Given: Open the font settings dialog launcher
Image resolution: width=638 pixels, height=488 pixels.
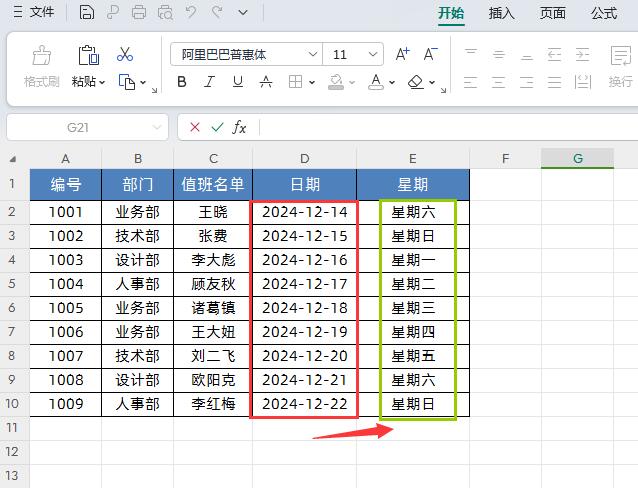Looking at the screenshot, I should (444, 90).
